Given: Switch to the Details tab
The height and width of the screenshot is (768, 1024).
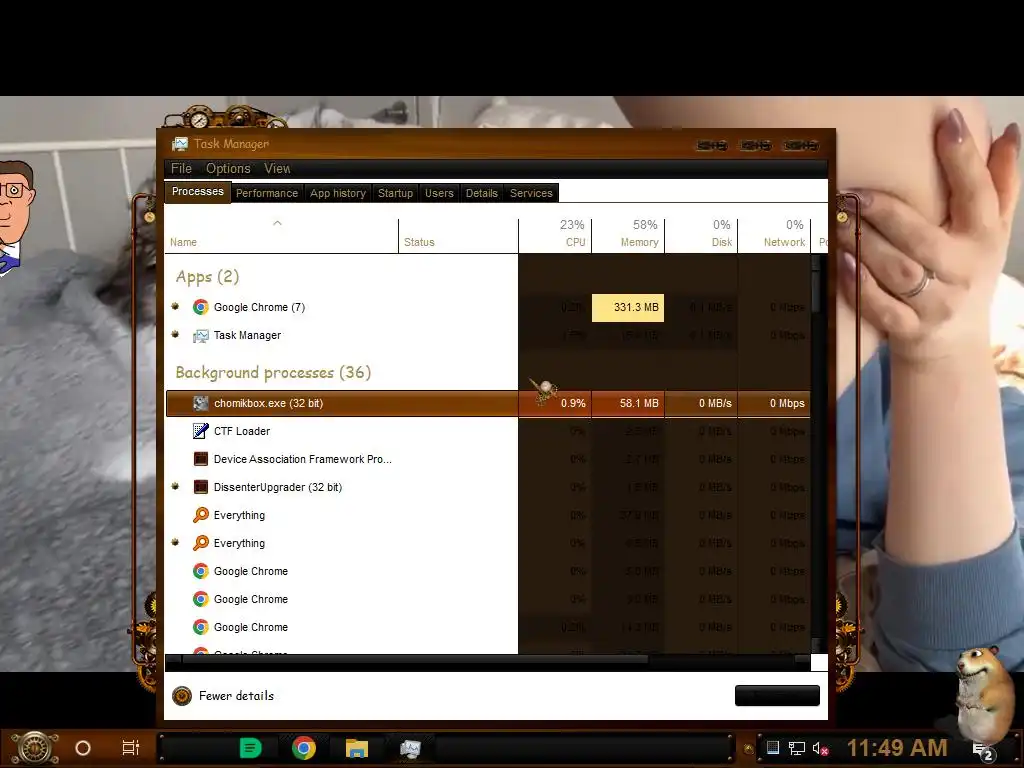Looking at the screenshot, I should pyautogui.click(x=481, y=193).
